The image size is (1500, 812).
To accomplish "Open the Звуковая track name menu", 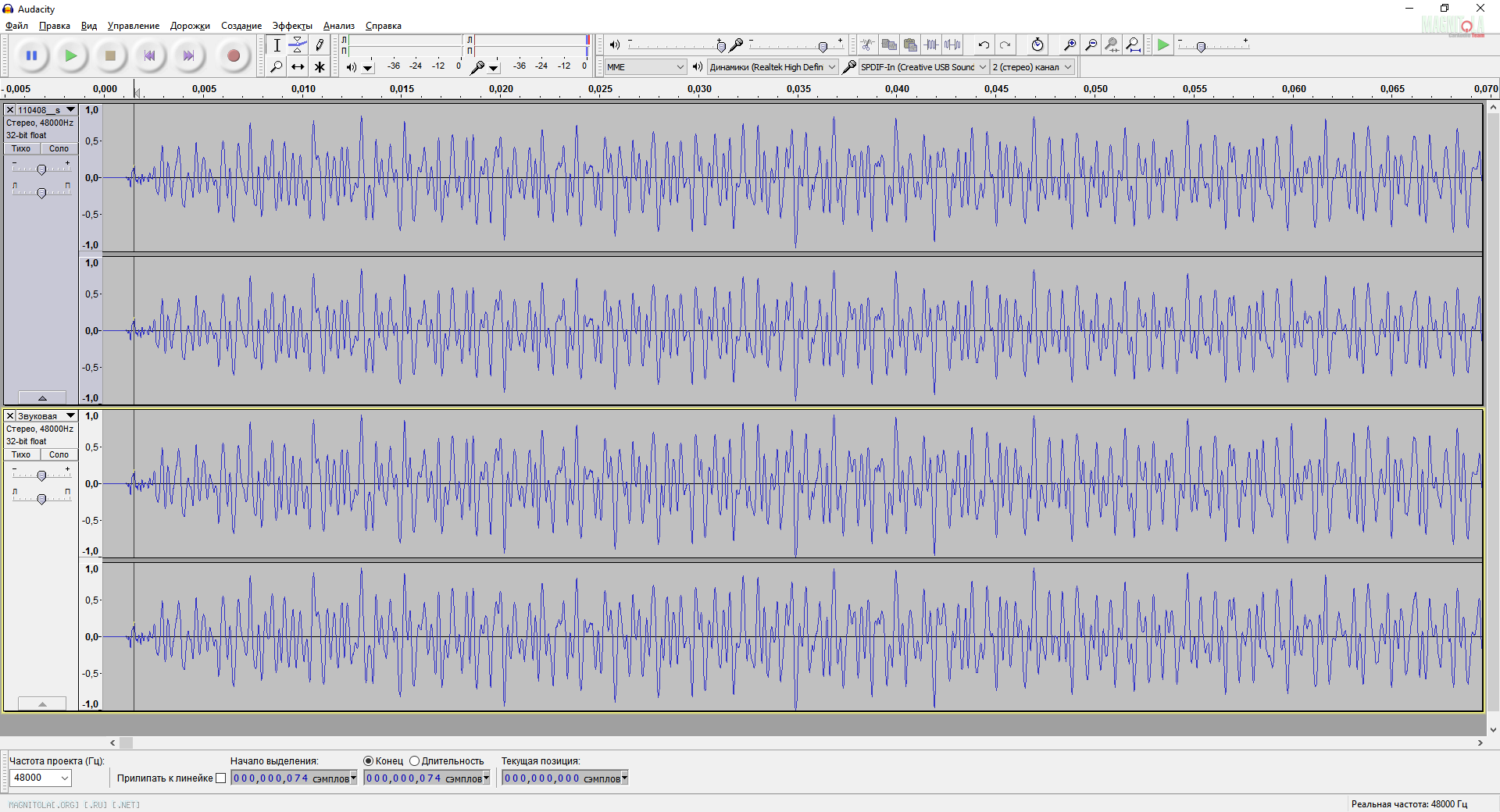I will [46, 416].
